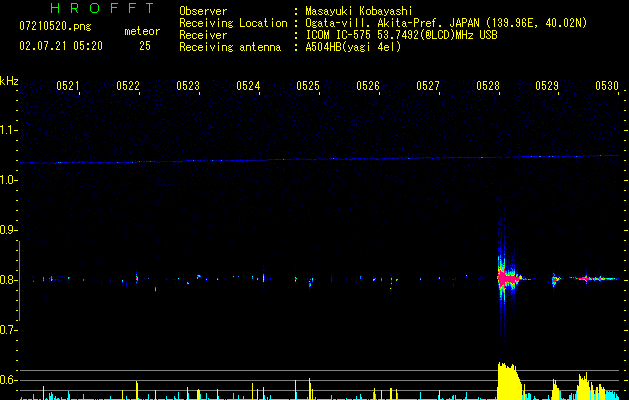Click the Receiving Location label

click(x=233, y=23)
